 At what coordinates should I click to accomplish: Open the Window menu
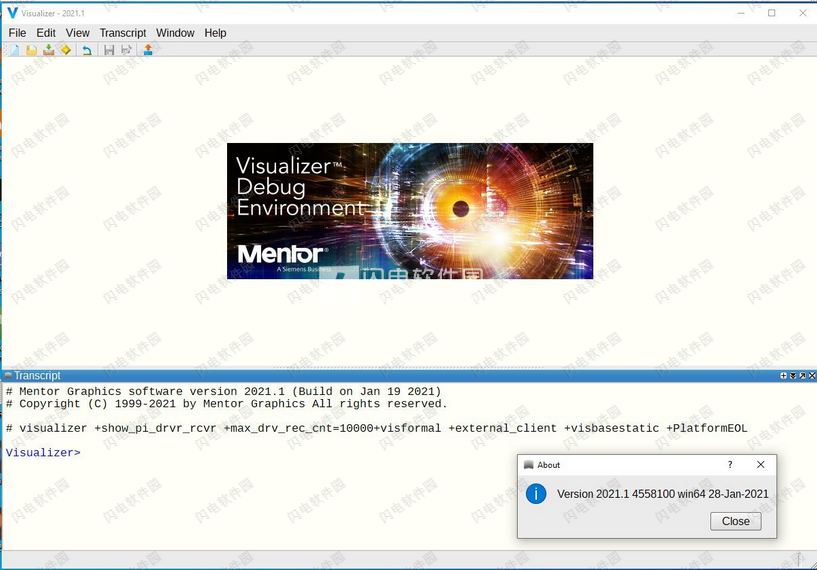[175, 33]
